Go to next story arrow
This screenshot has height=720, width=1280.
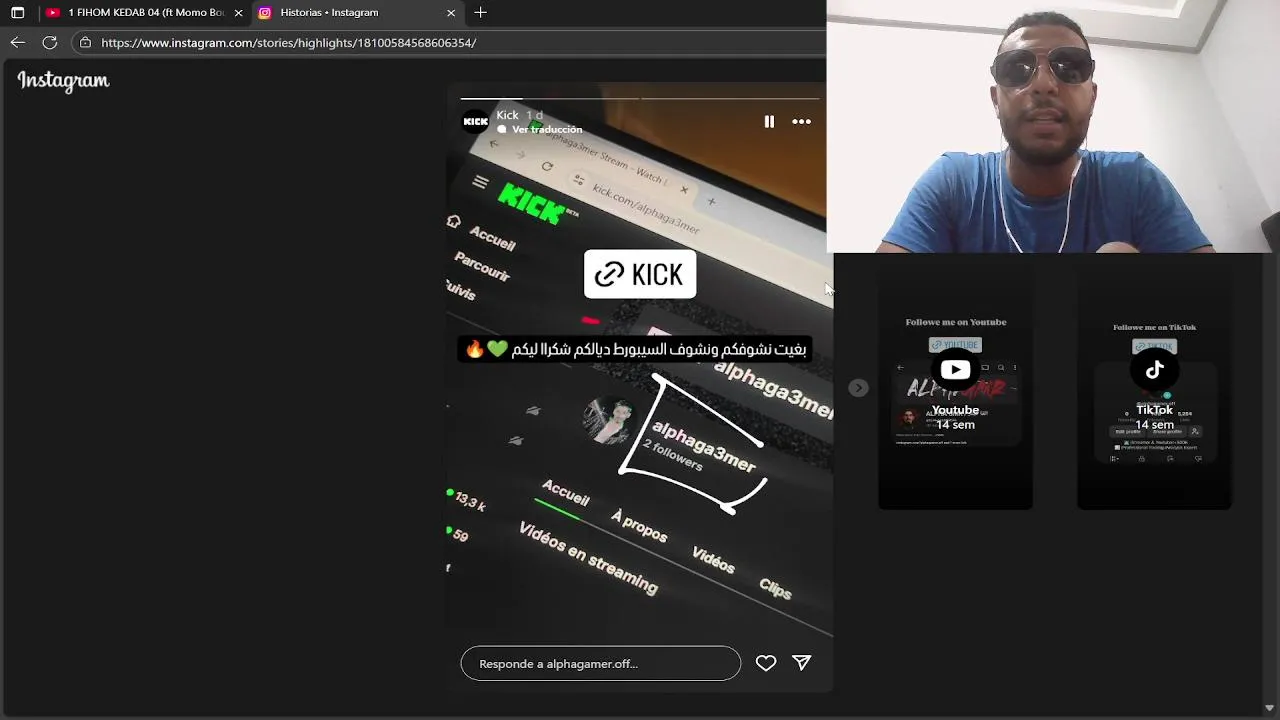coord(858,388)
